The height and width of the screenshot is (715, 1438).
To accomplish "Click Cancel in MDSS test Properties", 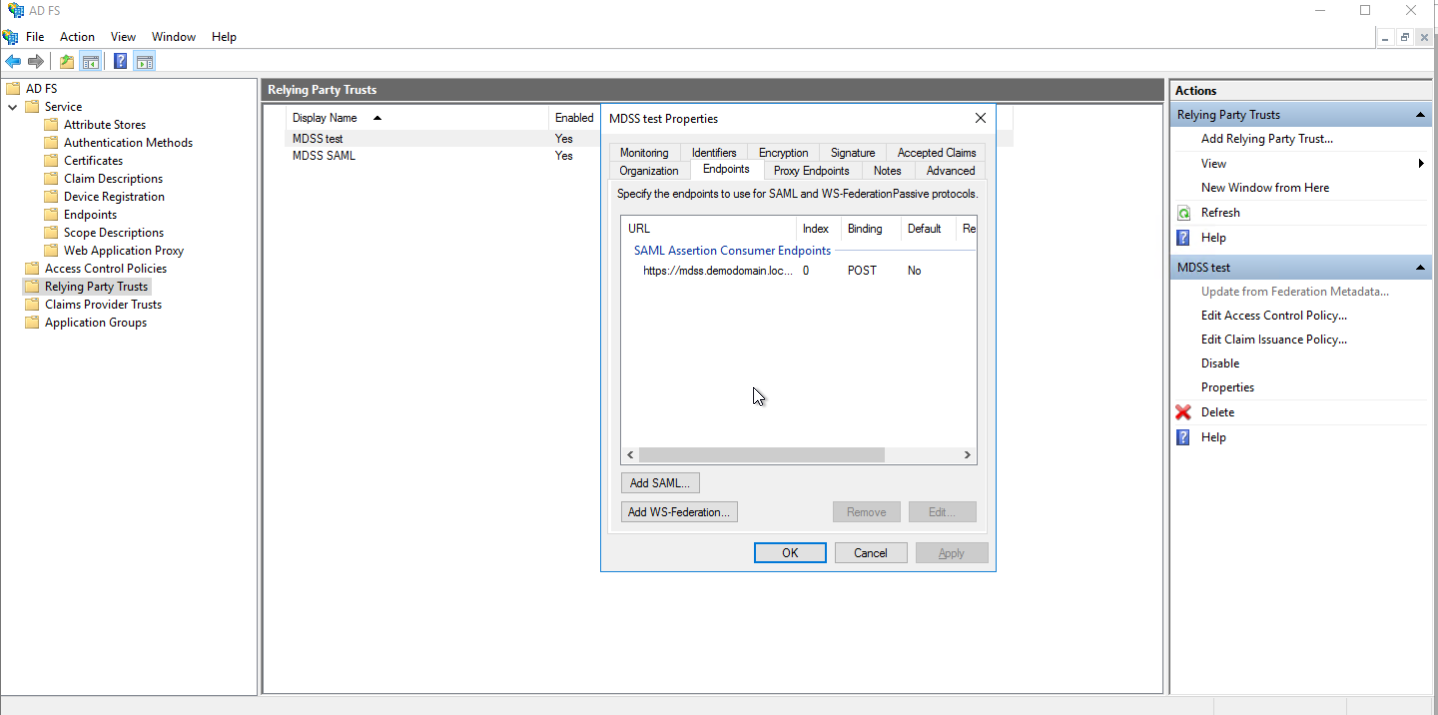I will coord(870,553).
